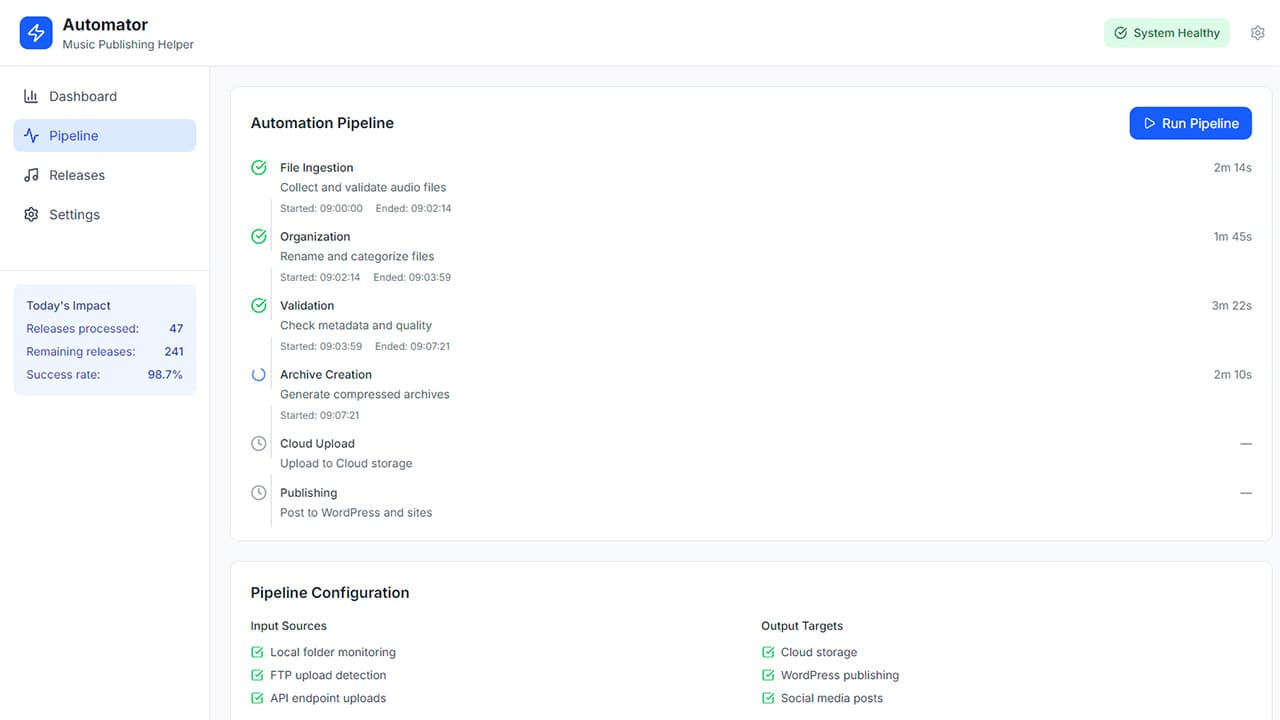The image size is (1280, 720).
Task: Click the Input Sources heading
Action: [289, 626]
